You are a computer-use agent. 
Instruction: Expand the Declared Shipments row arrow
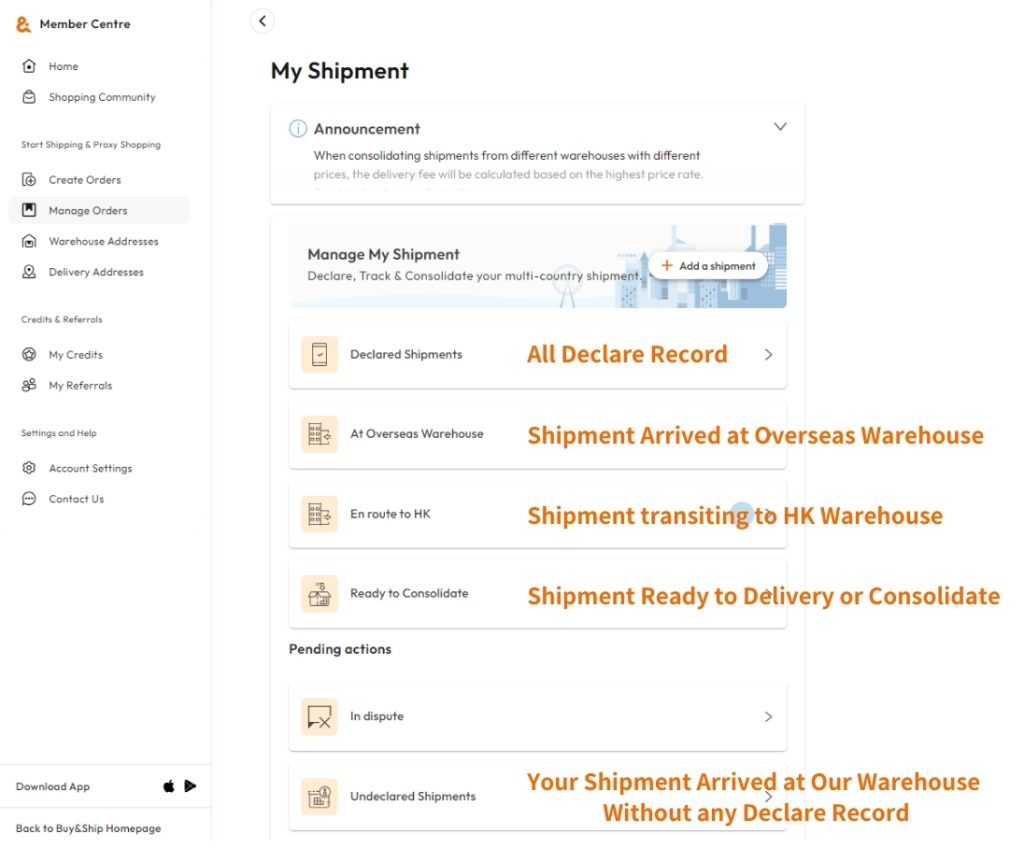click(x=768, y=355)
